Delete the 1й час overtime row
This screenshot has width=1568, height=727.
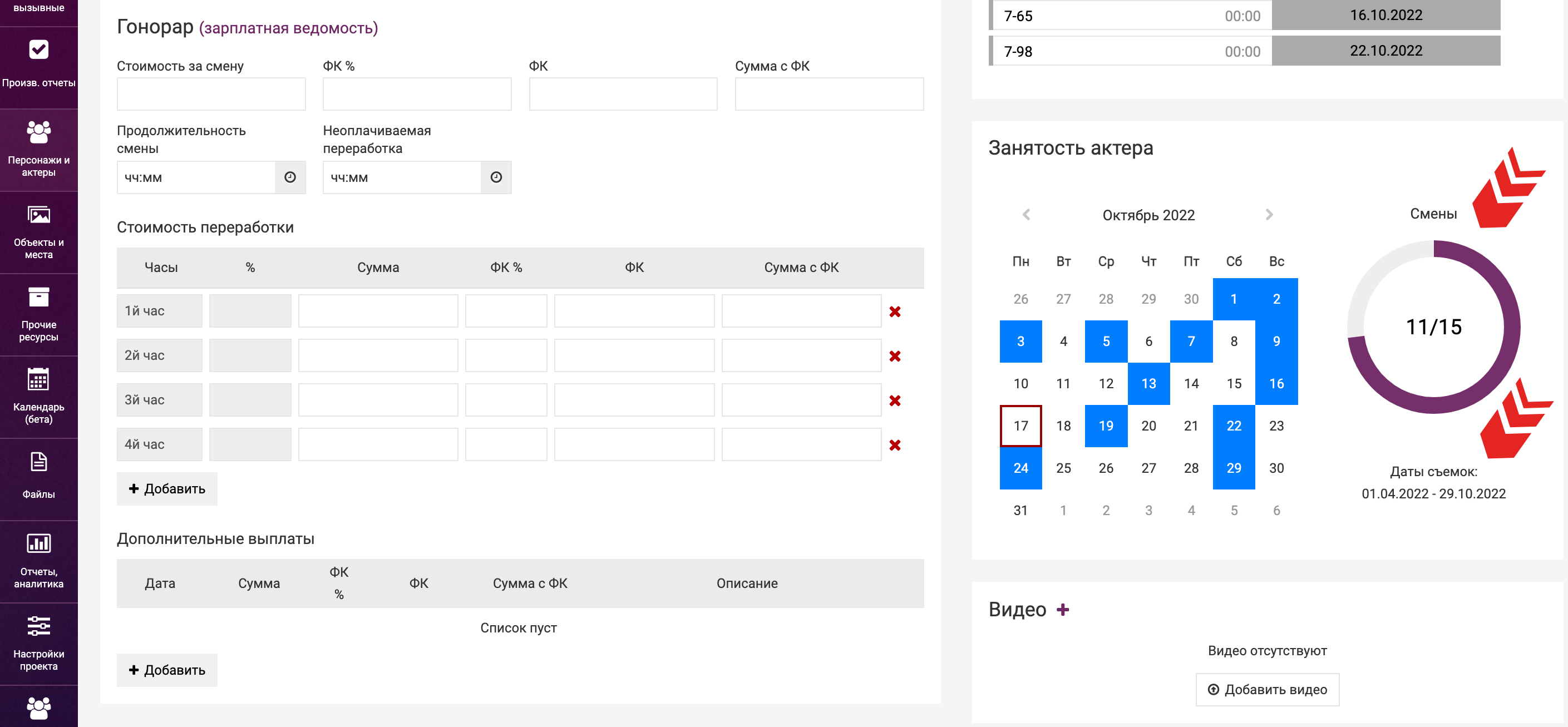pos(895,311)
